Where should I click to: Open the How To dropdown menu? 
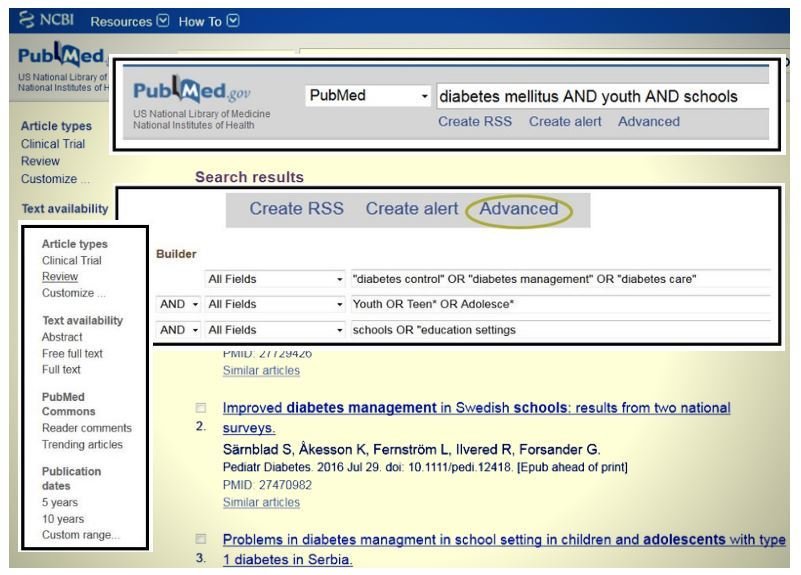(208, 21)
